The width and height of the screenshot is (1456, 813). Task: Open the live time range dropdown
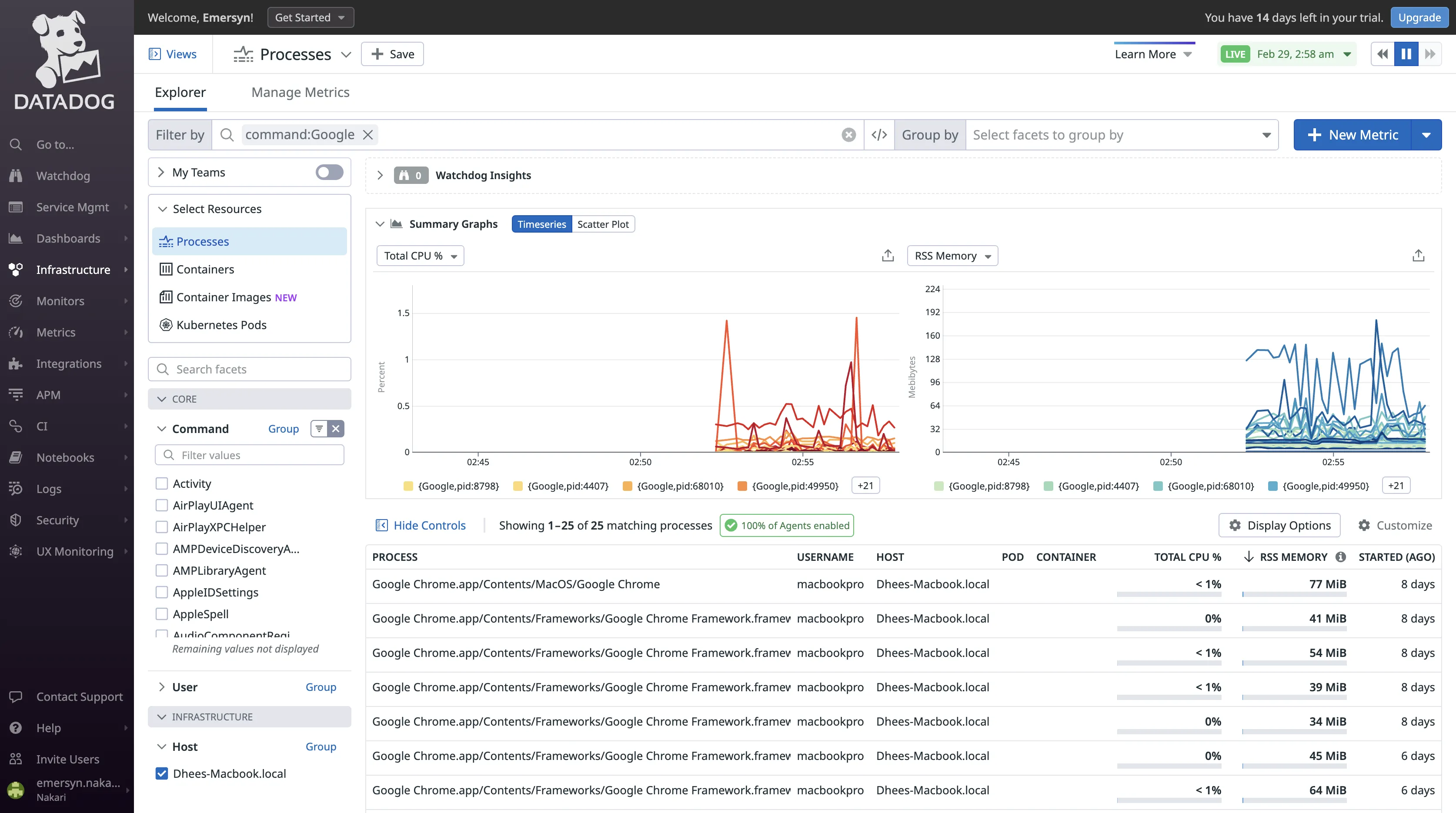[1287, 54]
